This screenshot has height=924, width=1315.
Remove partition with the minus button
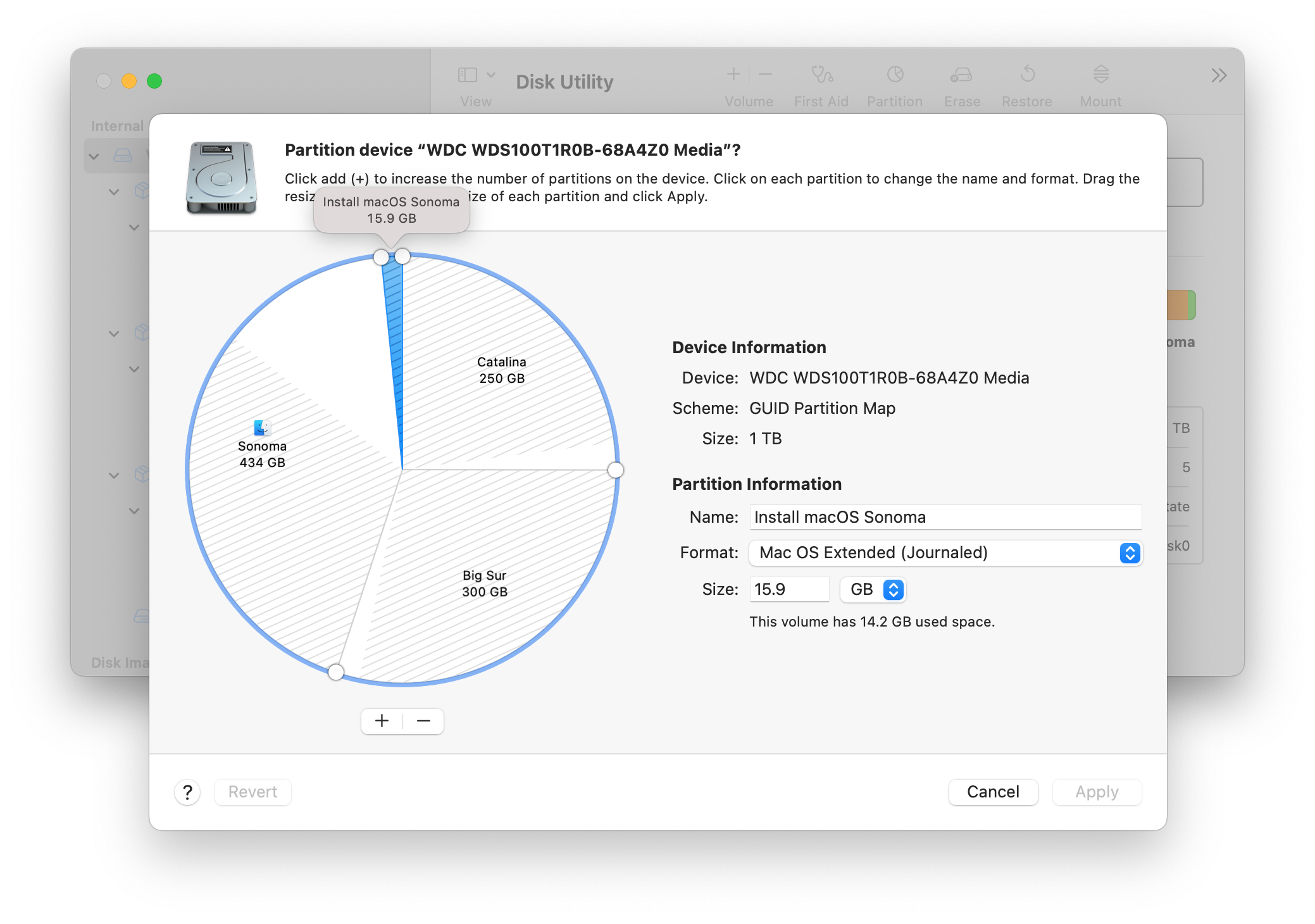(x=423, y=721)
